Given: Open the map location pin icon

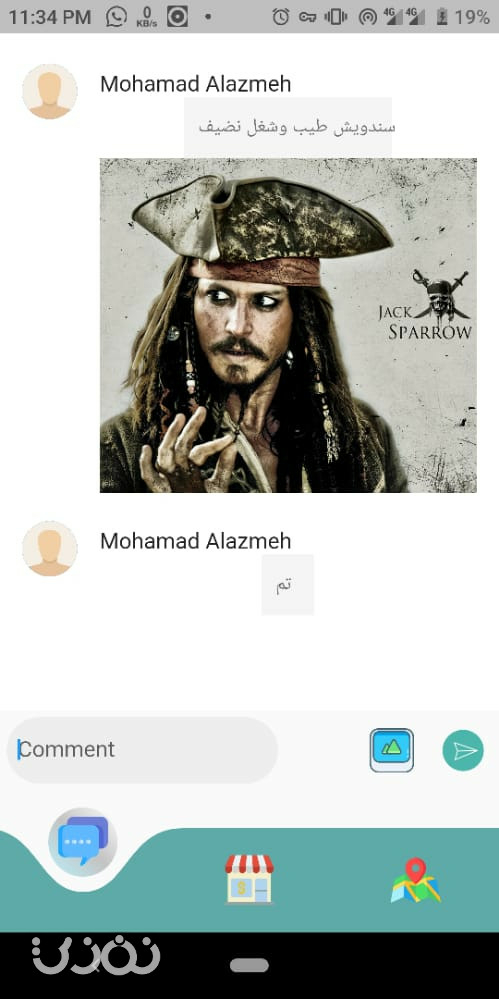Looking at the screenshot, I should coord(416,880).
